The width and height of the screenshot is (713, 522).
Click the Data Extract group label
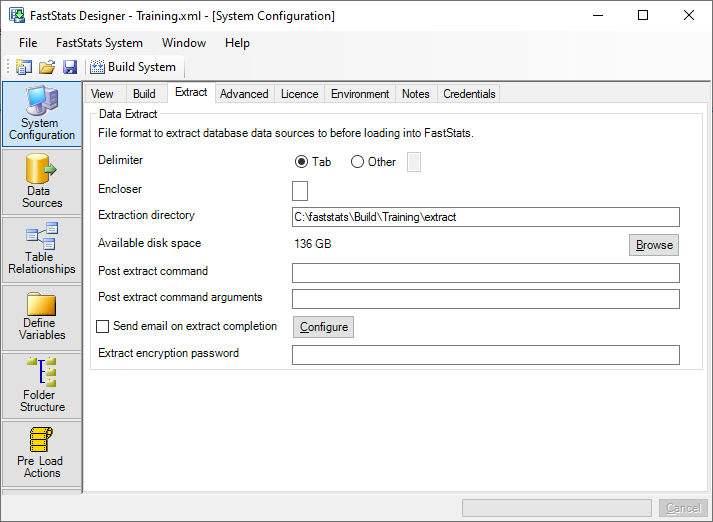(128, 114)
